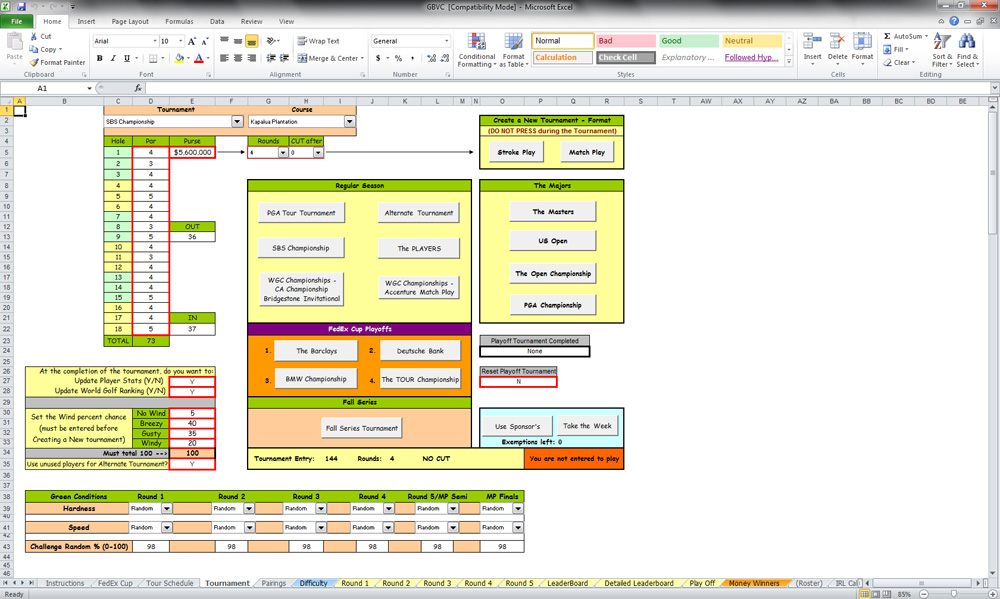Click the Fill down icon
Screen dimensions: 1000x599
click(887, 49)
